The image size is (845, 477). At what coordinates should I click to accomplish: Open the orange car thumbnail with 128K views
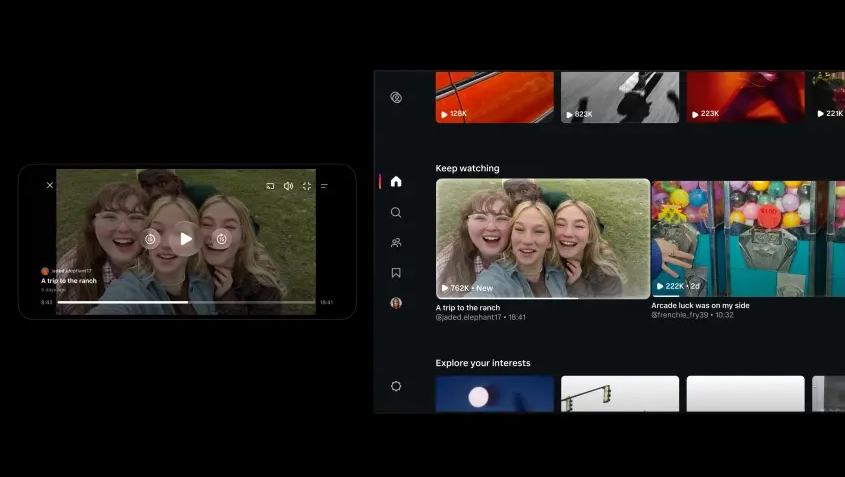point(494,97)
